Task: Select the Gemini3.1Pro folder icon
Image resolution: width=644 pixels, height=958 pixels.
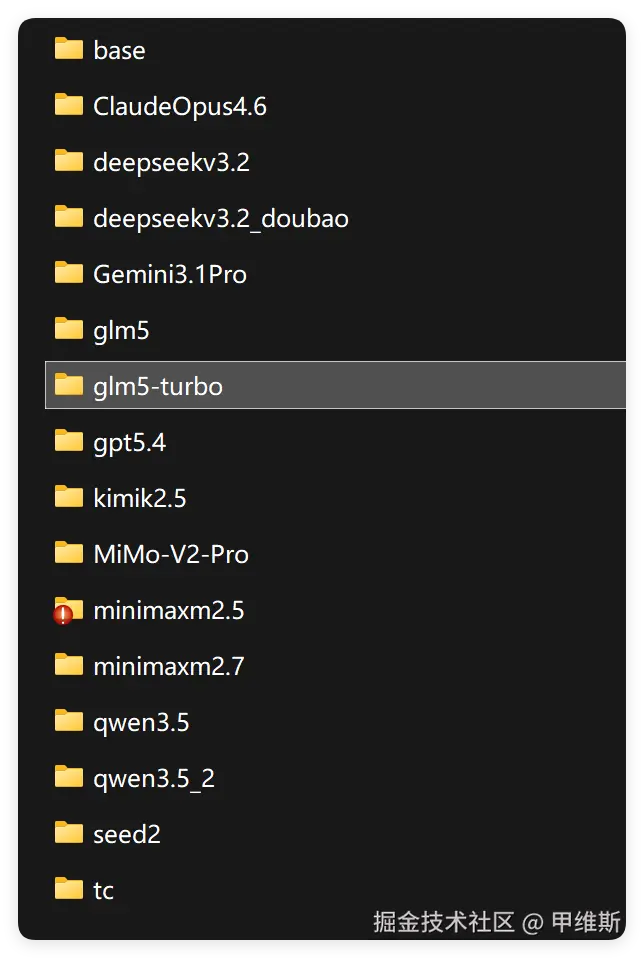Action: coord(68,273)
